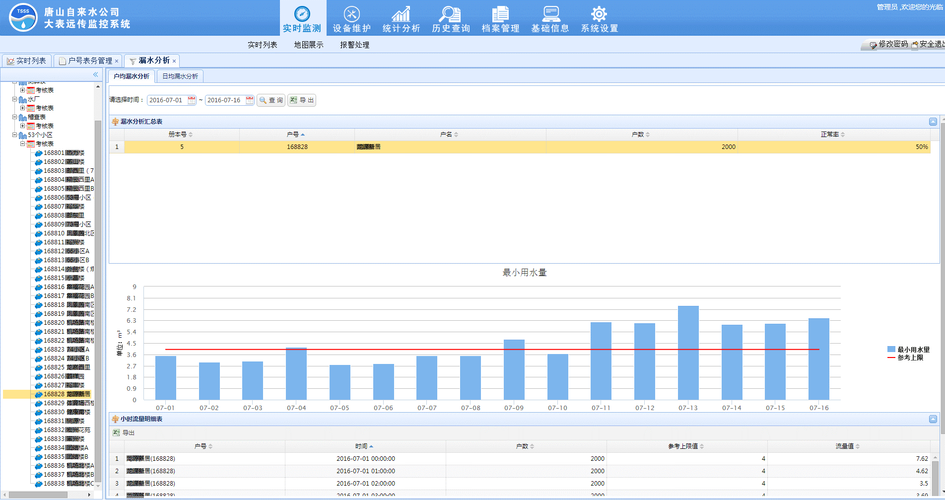Click the 导出 button beside 查询
This screenshot has width=945, height=500.
(302, 100)
